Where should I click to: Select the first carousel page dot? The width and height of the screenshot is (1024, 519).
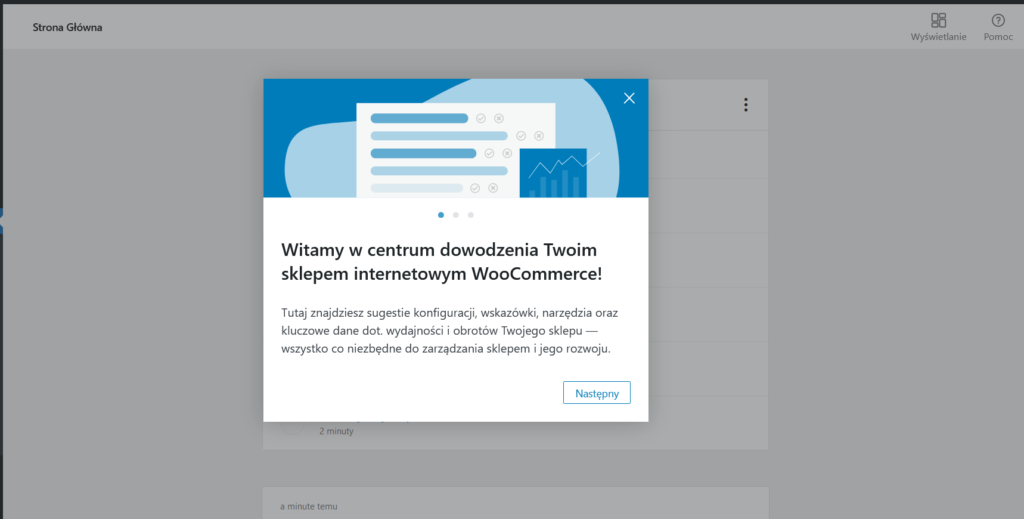(x=441, y=215)
